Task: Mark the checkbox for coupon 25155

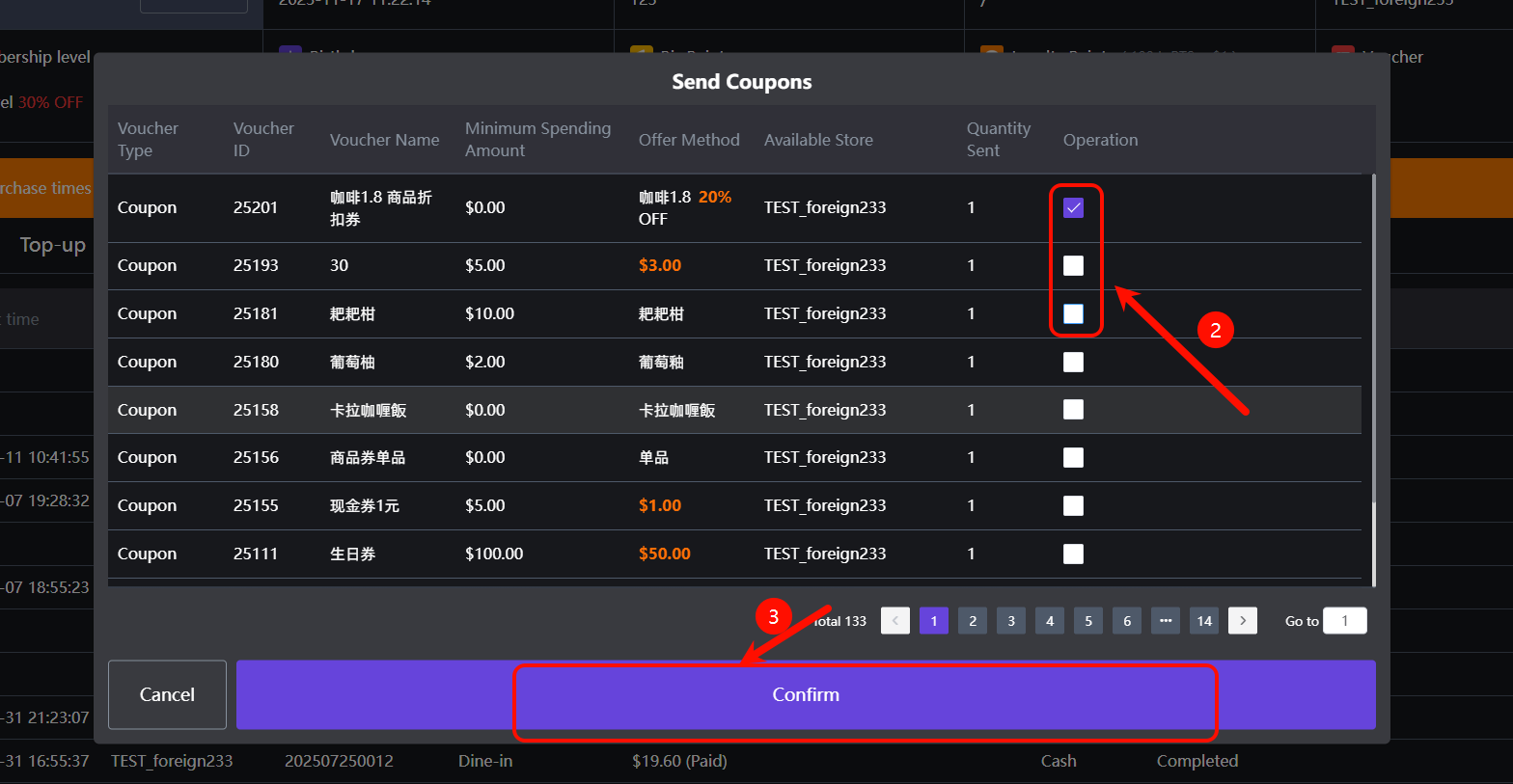Action: click(x=1073, y=506)
